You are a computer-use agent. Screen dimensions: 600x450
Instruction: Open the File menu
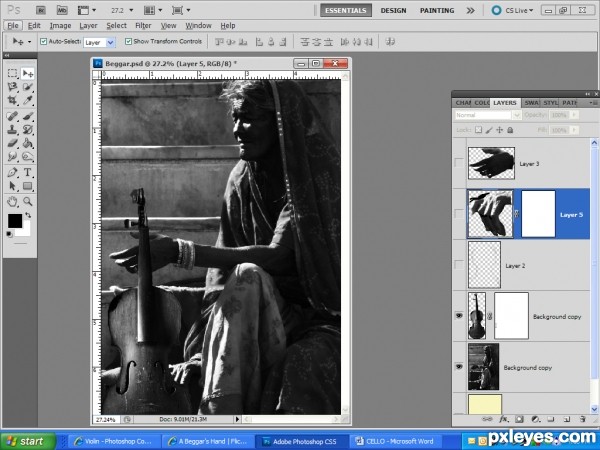click(13, 26)
